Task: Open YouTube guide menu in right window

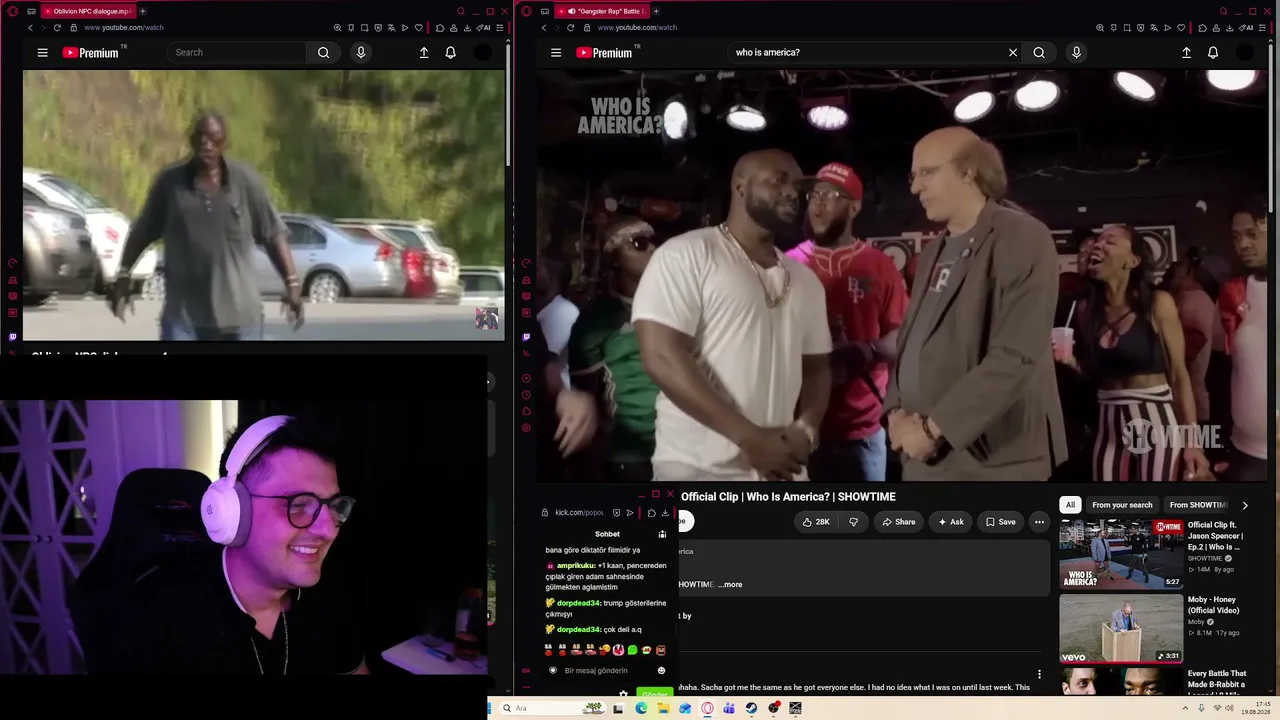Action: [x=556, y=53]
